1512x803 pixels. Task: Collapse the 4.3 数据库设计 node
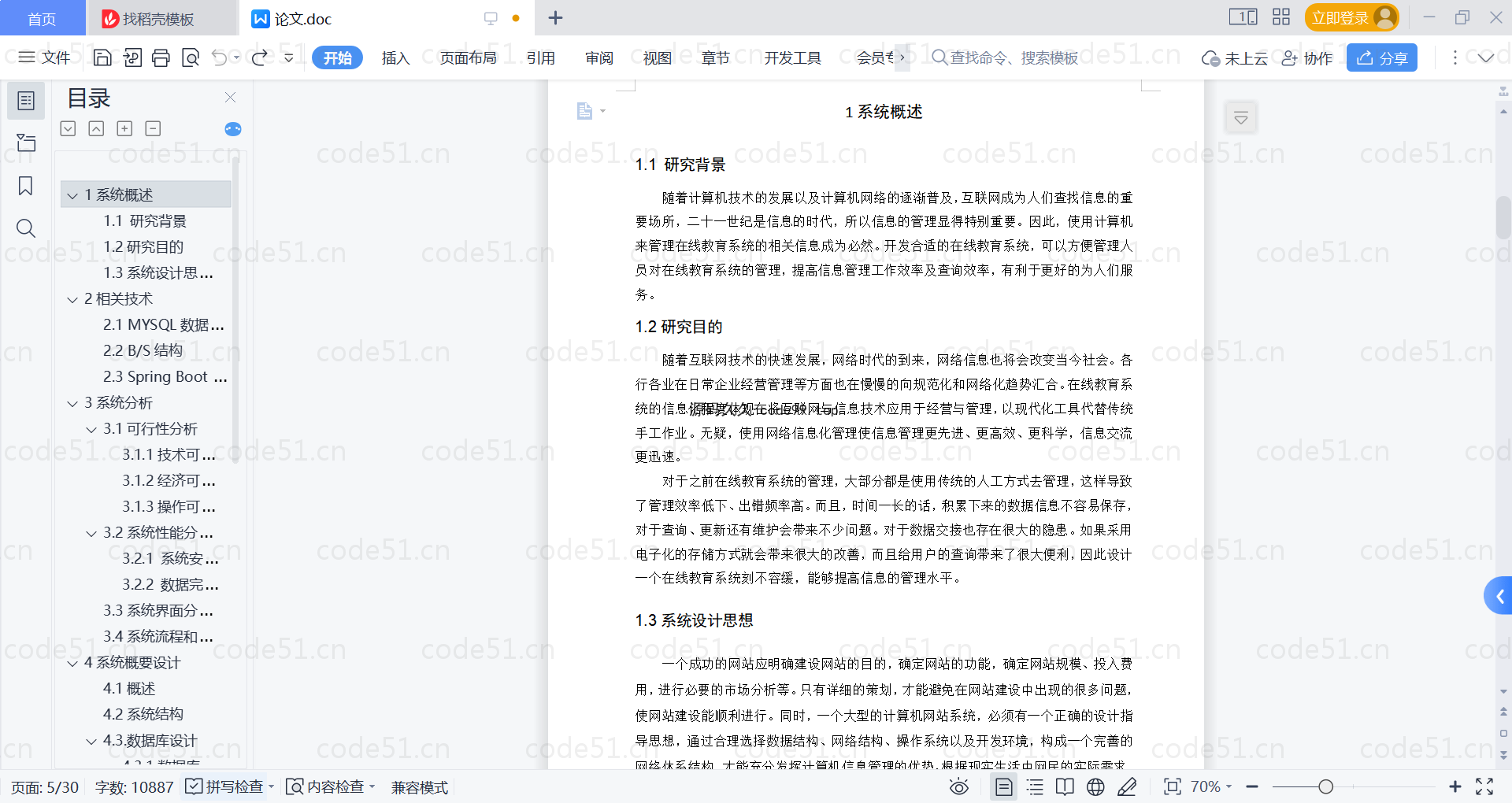point(91,742)
